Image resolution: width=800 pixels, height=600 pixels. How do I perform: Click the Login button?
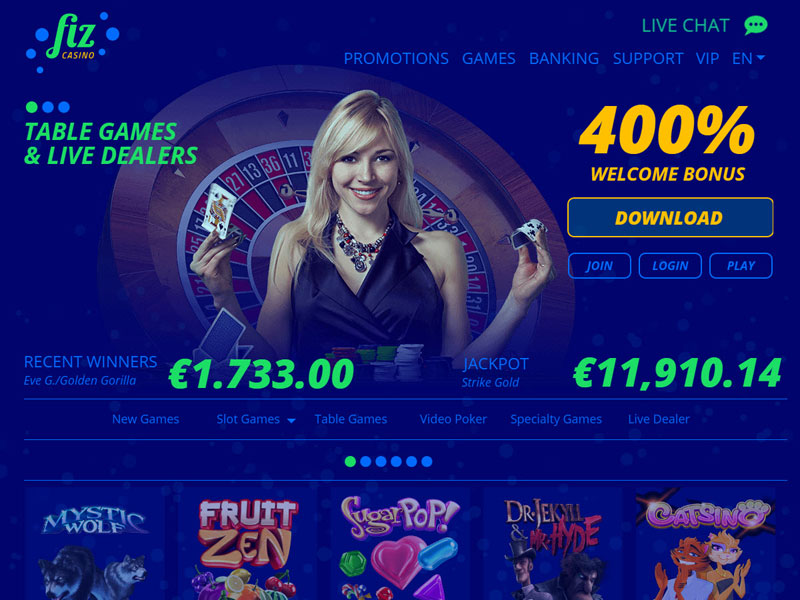(x=670, y=266)
